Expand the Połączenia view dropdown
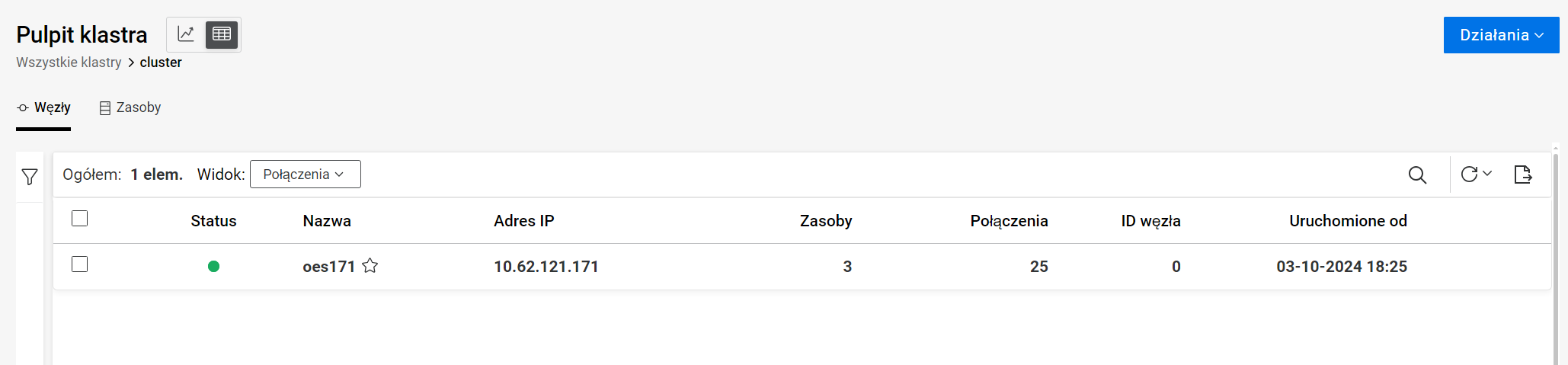This screenshot has height=365, width=1568. (x=305, y=174)
